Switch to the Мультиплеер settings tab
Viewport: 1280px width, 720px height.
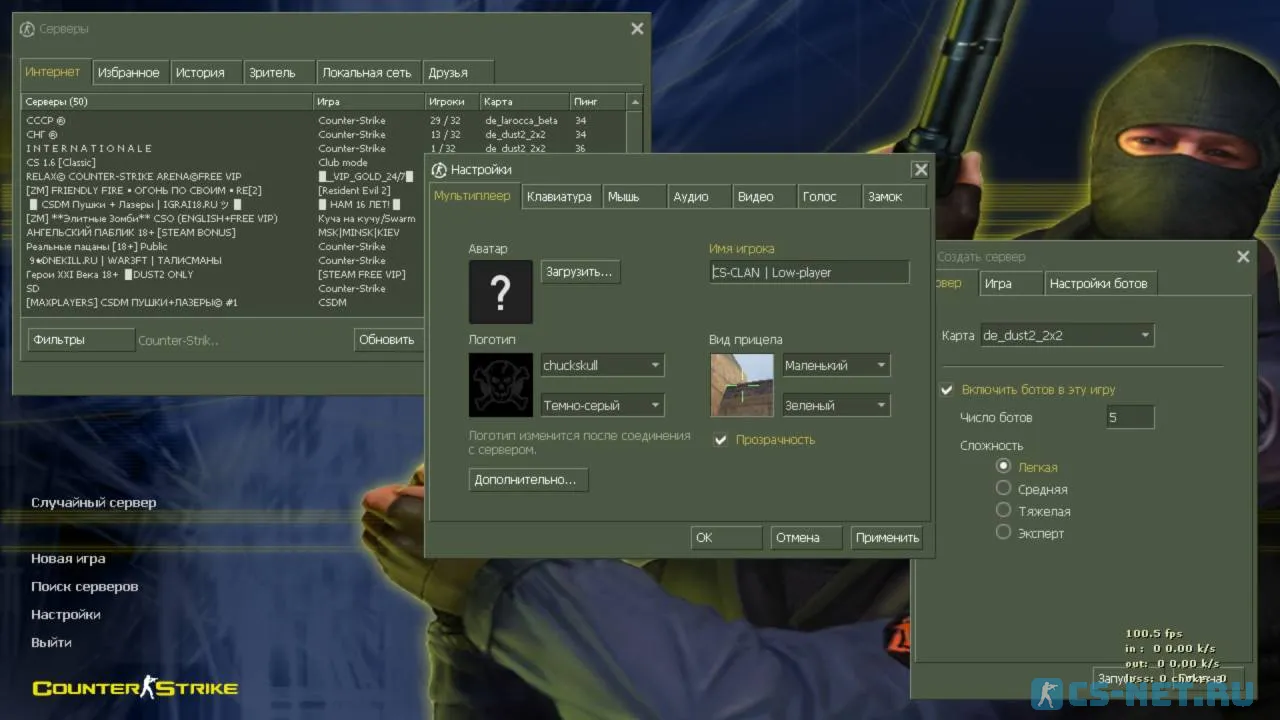(x=472, y=196)
